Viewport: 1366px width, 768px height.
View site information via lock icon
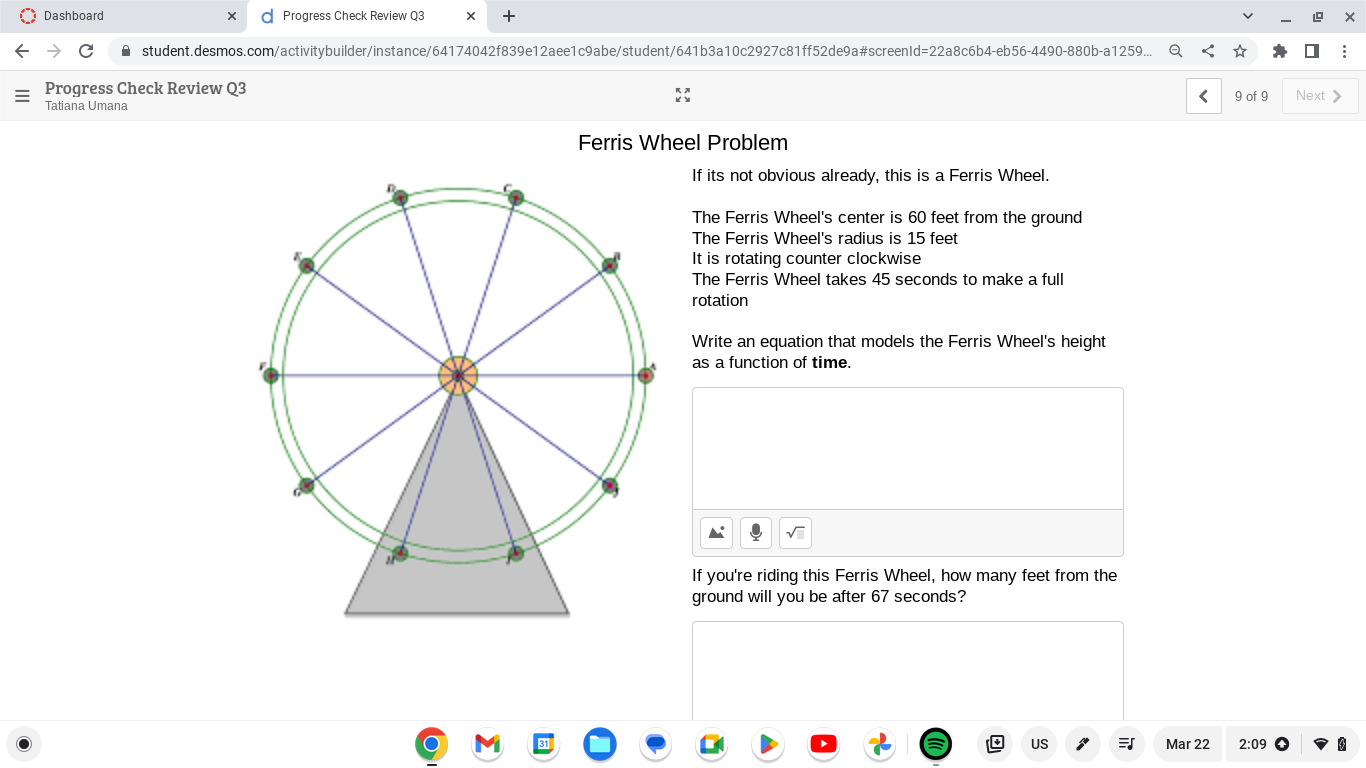(x=126, y=51)
